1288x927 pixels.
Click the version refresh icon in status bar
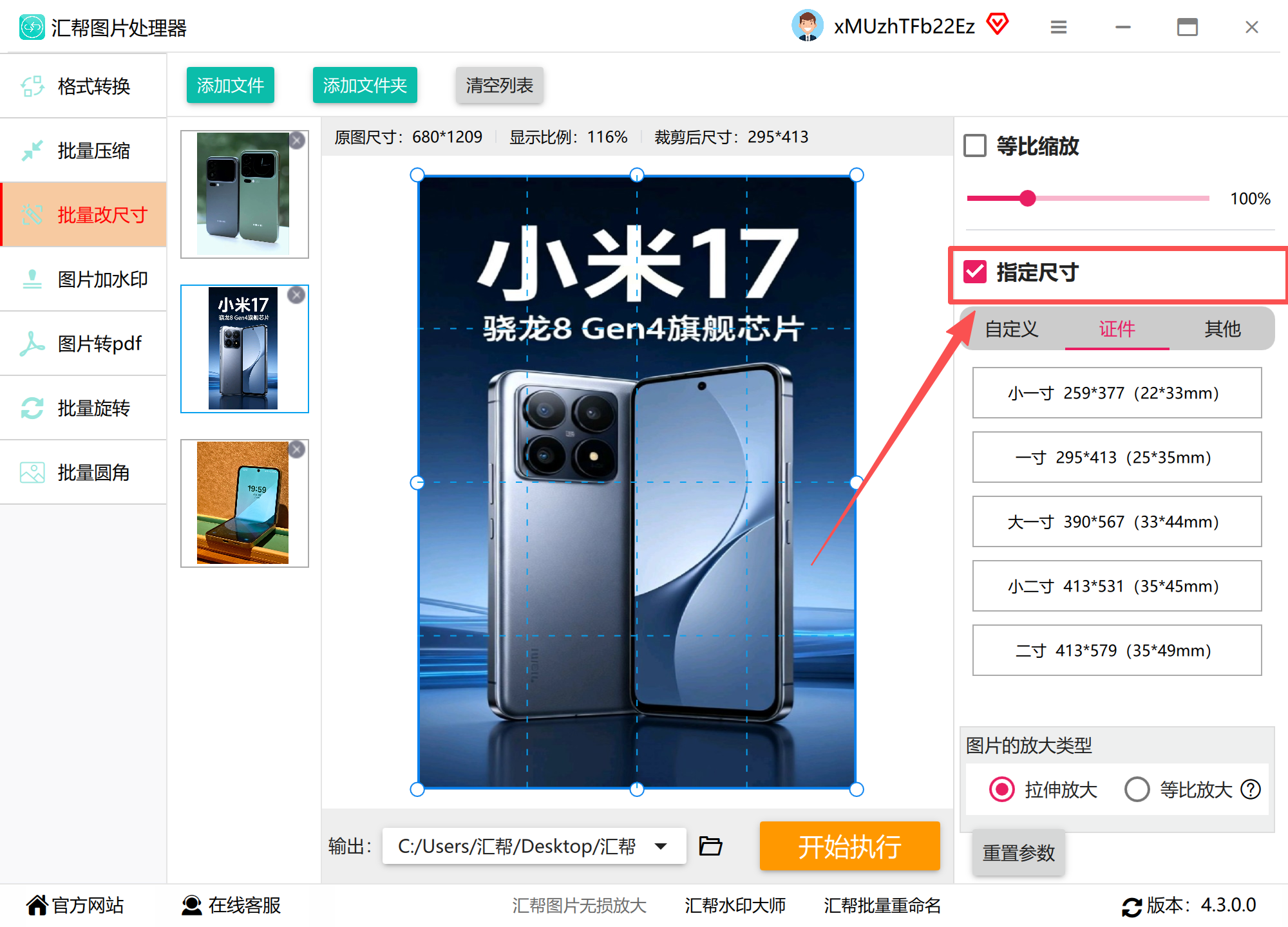click(x=1132, y=906)
